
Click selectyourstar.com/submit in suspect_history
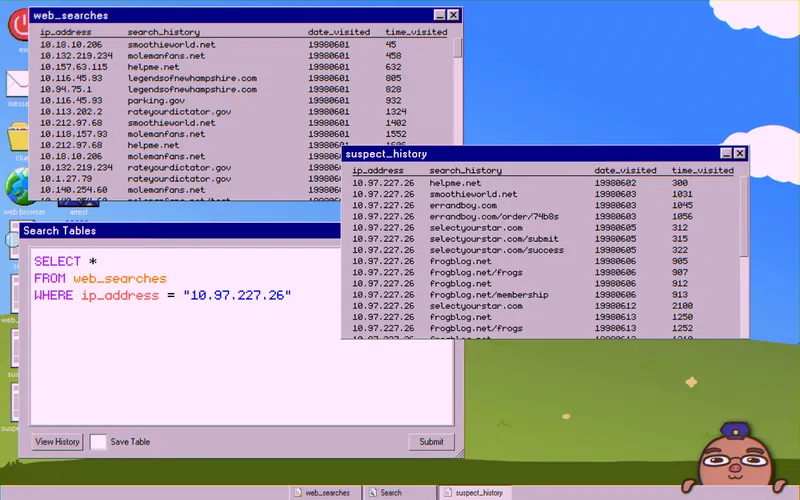[x=494, y=239]
